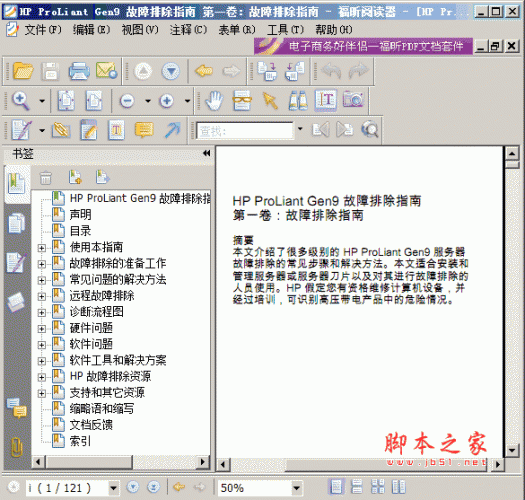Open the 50% zoom level dropdown
Image resolution: width=525 pixels, height=500 pixels.
296,488
